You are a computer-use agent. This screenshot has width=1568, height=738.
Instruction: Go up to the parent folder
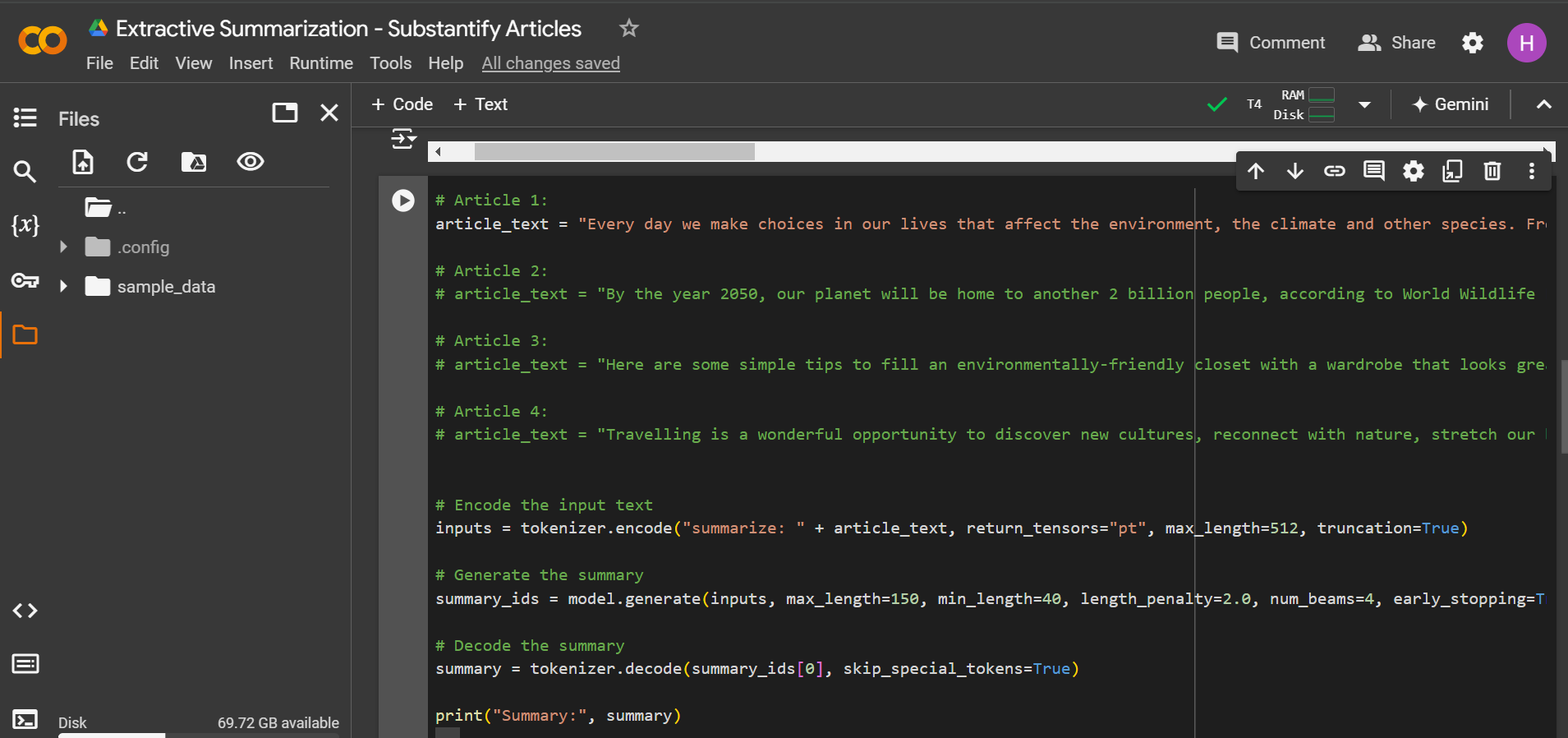coord(105,208)
